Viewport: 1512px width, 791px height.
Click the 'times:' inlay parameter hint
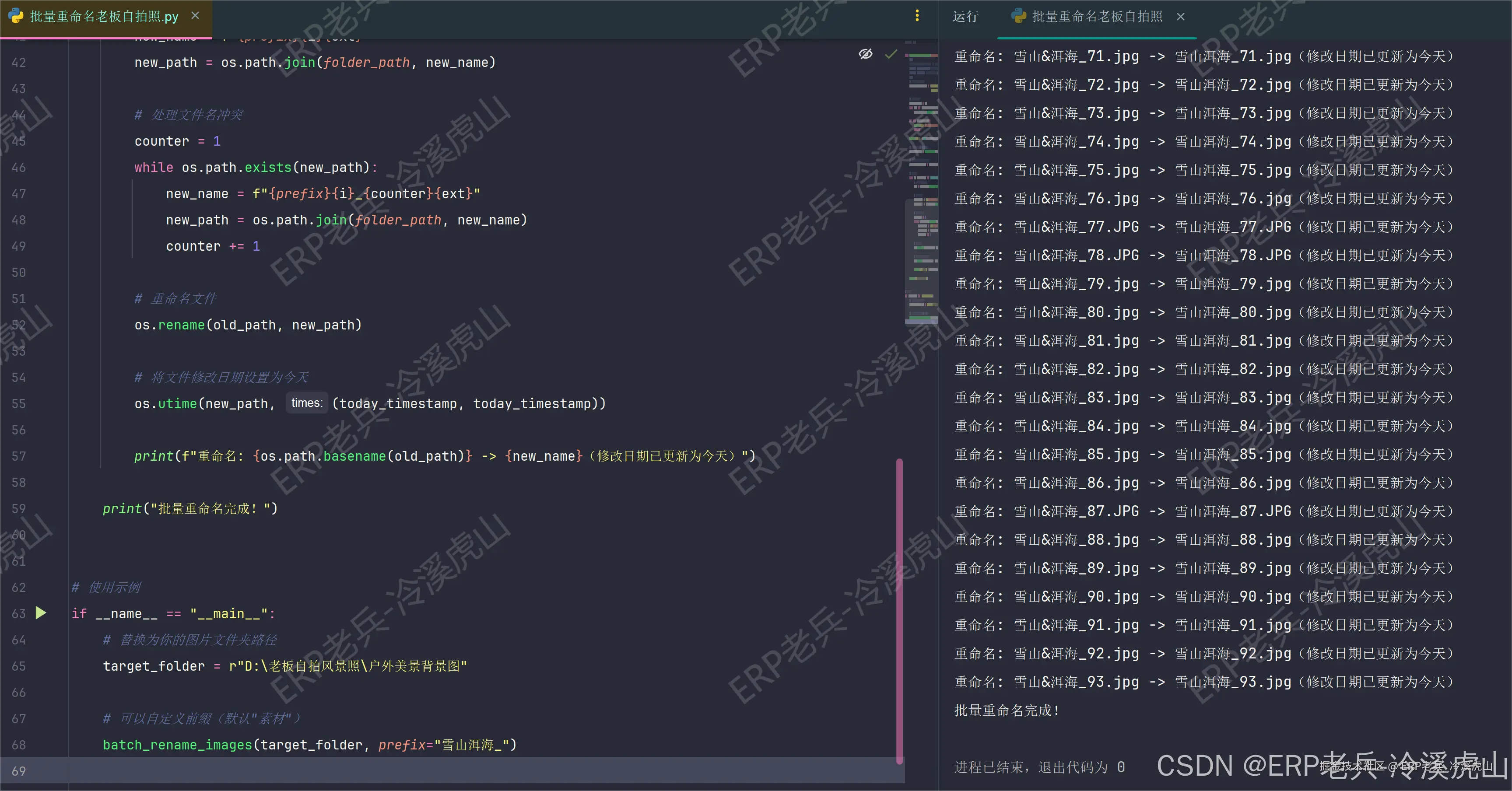(306, 403)
